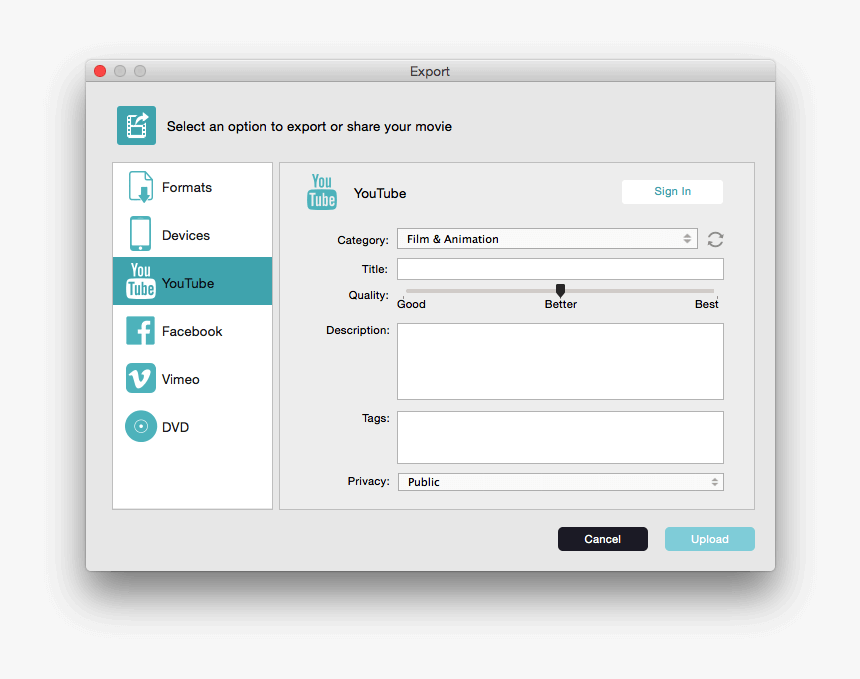
Task: Click the export movie icon at top
Action: click(x=136, y=126)
